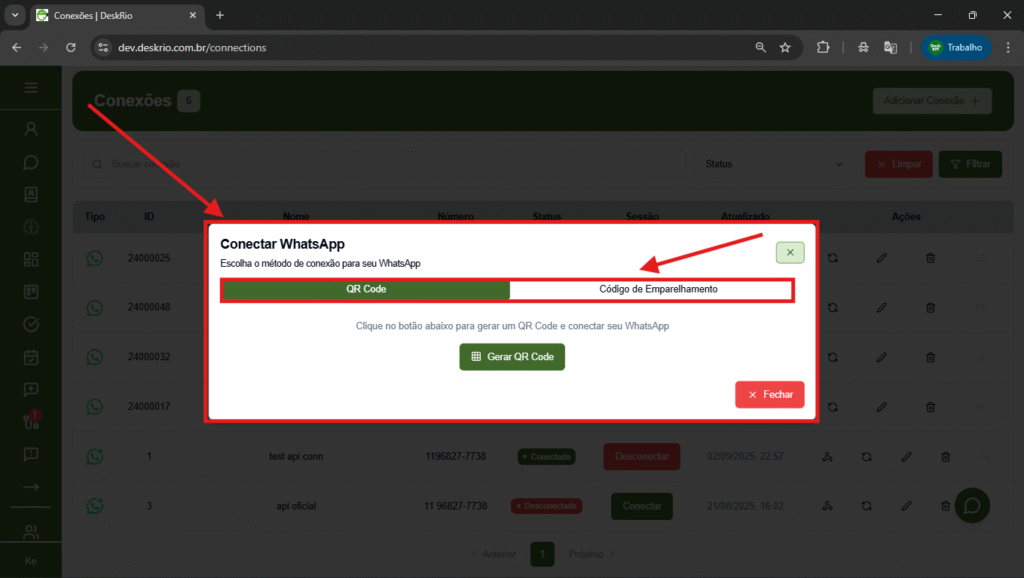
Task: Click the Ke avatar in the sidebar
Action: pyautogui.click(x=31, y=561)
